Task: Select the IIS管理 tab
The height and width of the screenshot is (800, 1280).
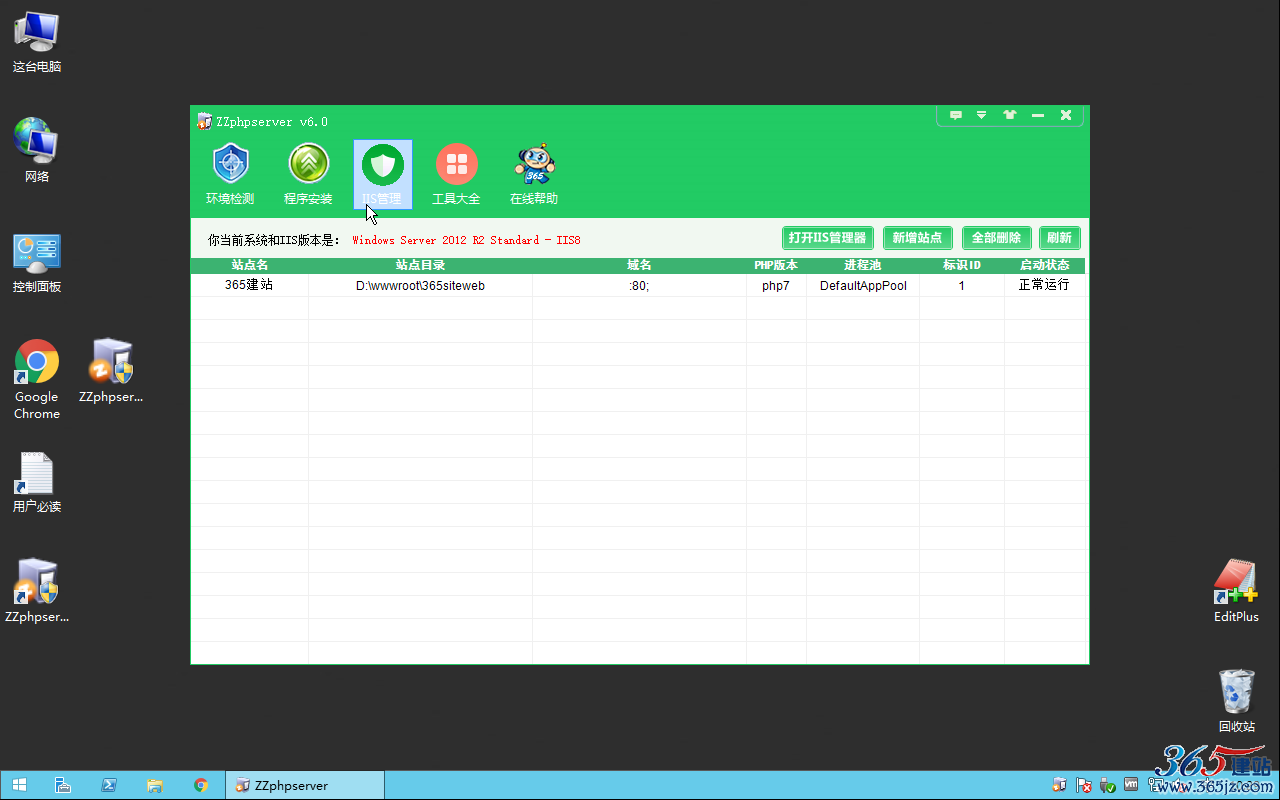Action: coord(383,174)
